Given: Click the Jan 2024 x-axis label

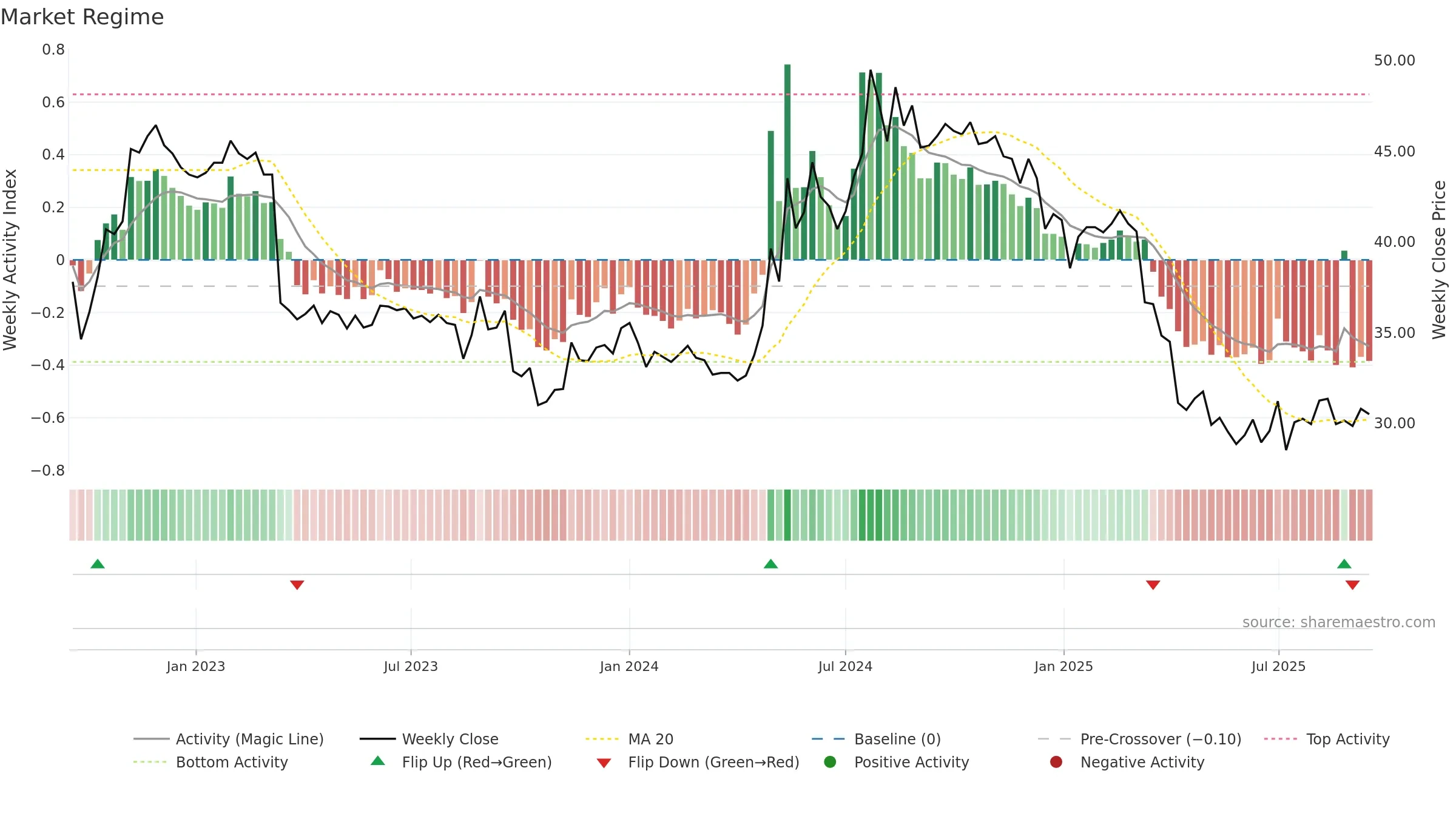Looking at the screenshot, I should point(629,667).
